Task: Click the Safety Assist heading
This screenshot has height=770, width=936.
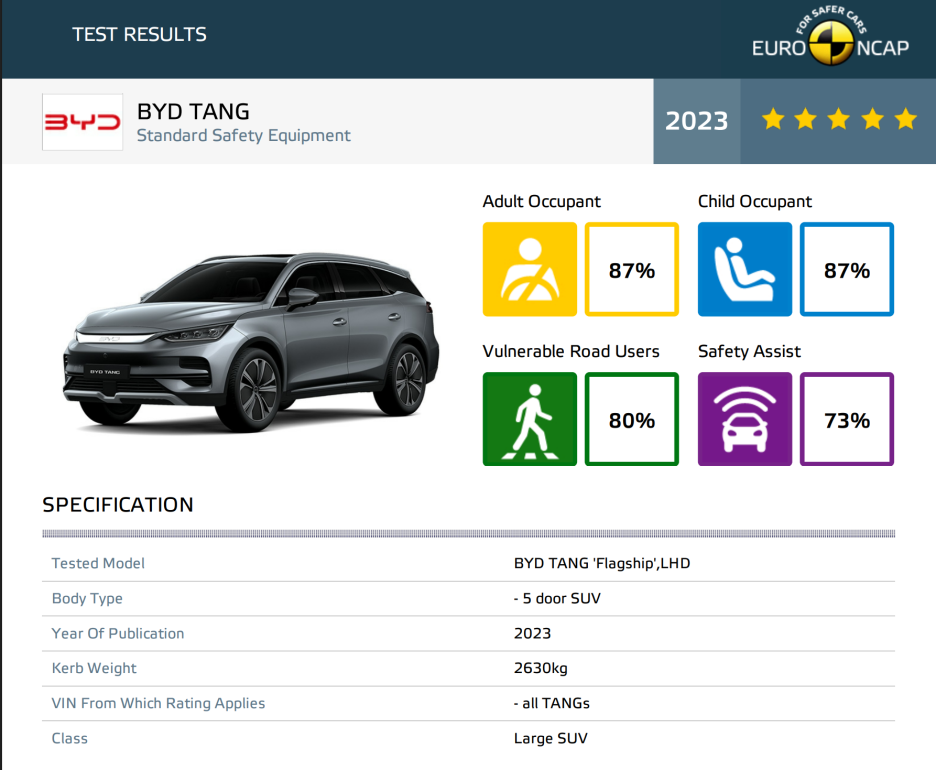Action: point(749,352)
